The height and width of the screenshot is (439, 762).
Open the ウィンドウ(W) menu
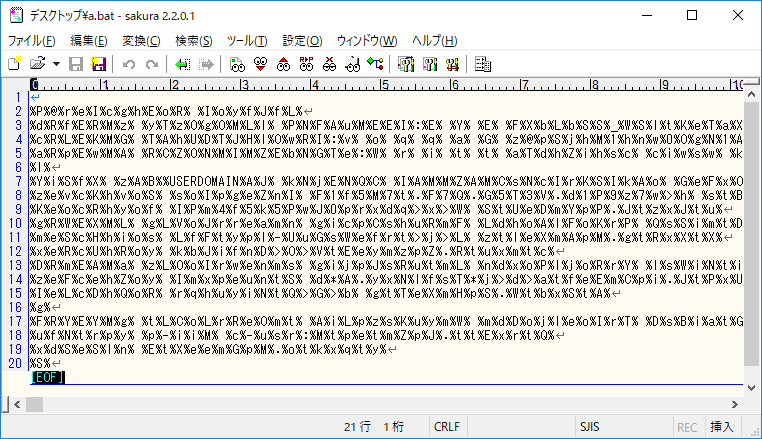pos(367,40)
